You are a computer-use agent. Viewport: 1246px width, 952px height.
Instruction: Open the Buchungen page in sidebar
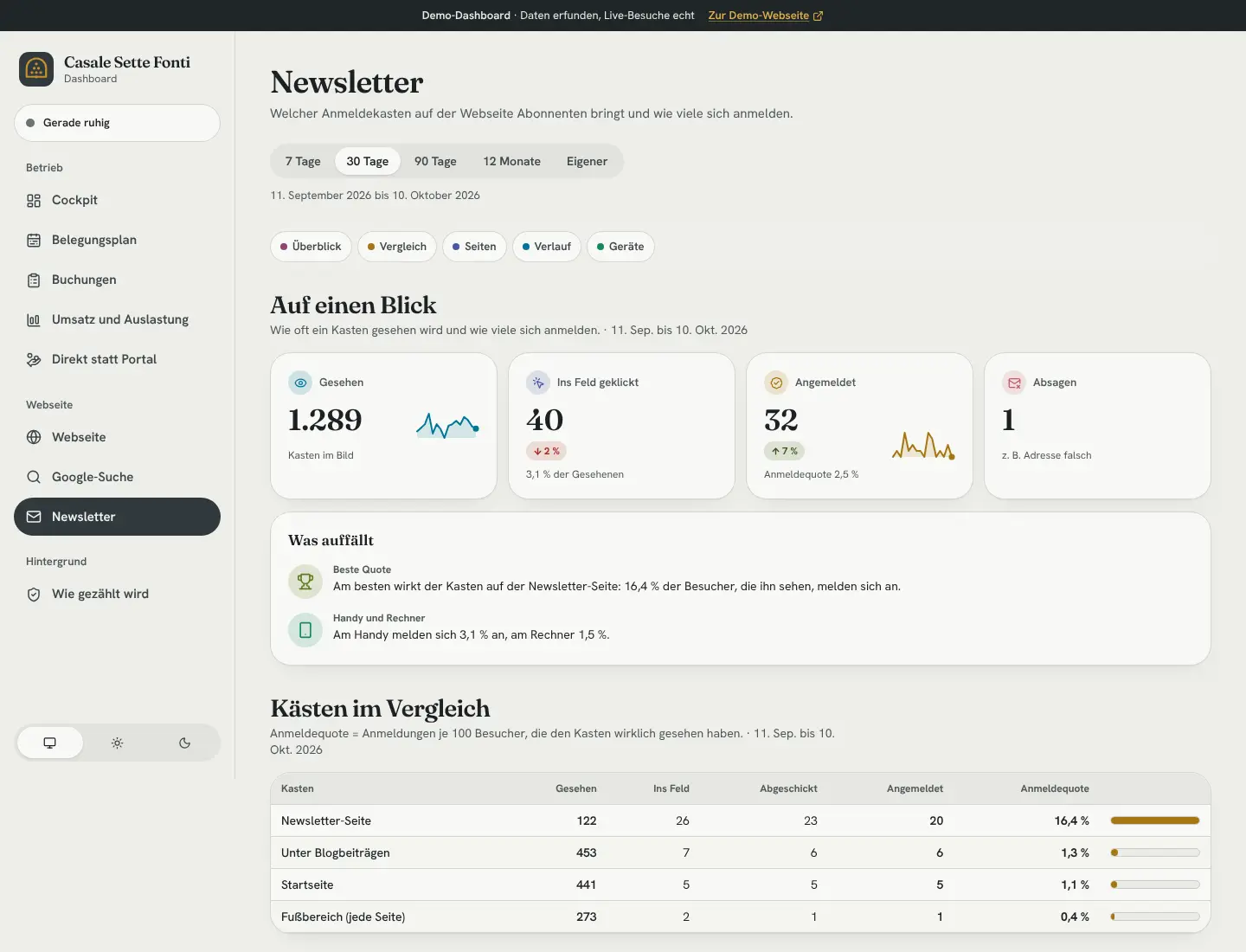[117, 280]
